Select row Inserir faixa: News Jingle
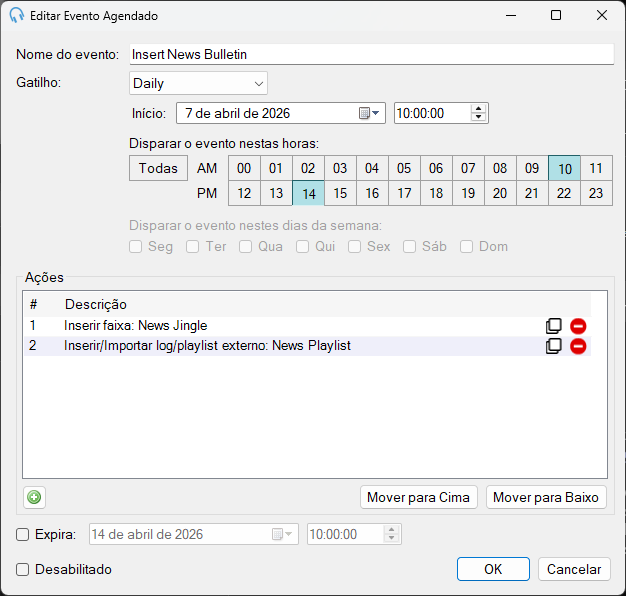This screenshot has height=596, width=626. click(x=307, y=326)
